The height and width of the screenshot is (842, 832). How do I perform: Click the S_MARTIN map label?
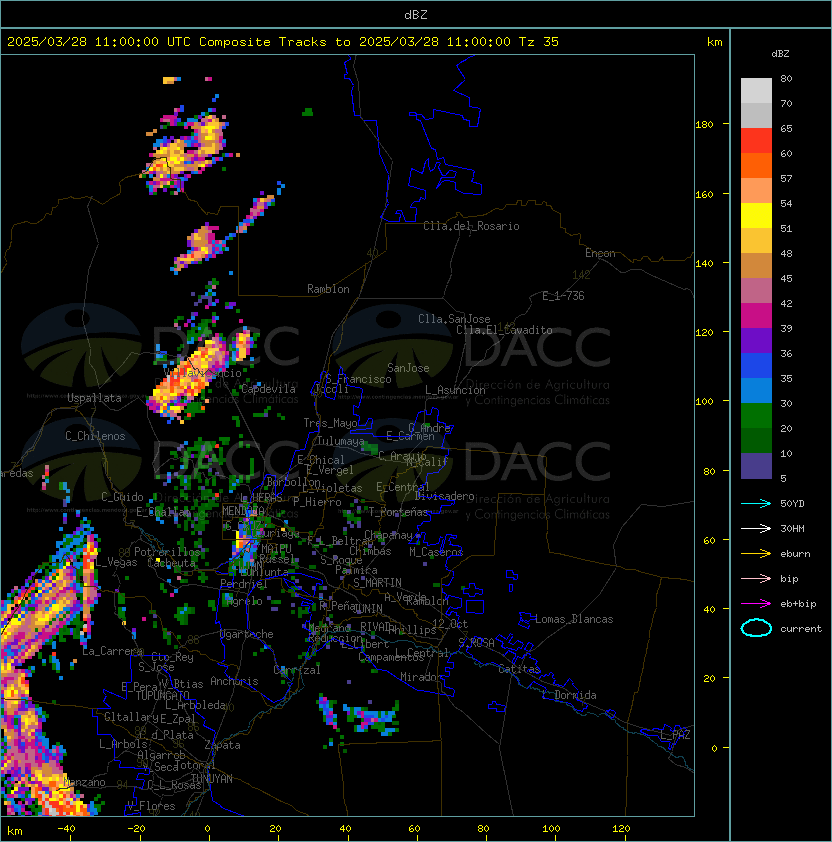[x=377, y=583]
